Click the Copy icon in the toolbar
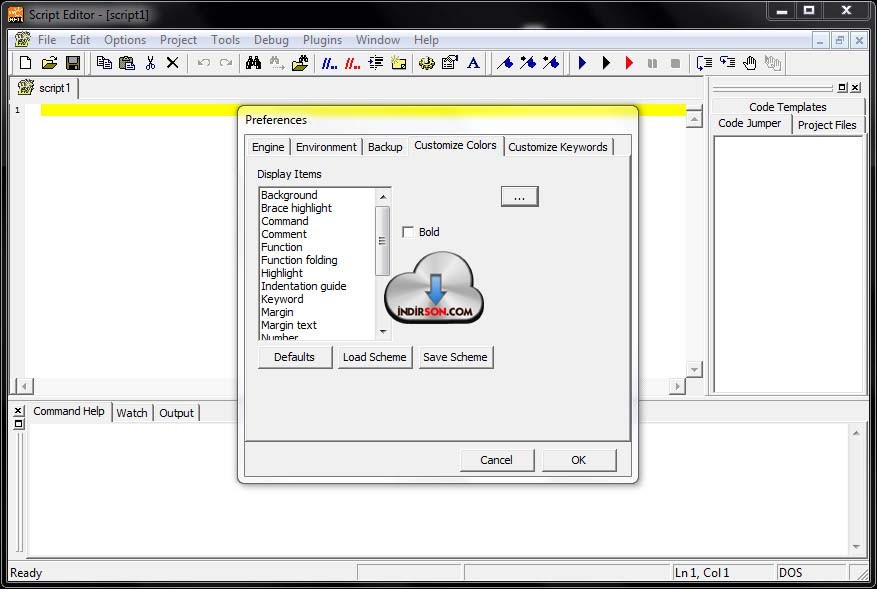The image size is (877, 589). (x=104, y=63)
